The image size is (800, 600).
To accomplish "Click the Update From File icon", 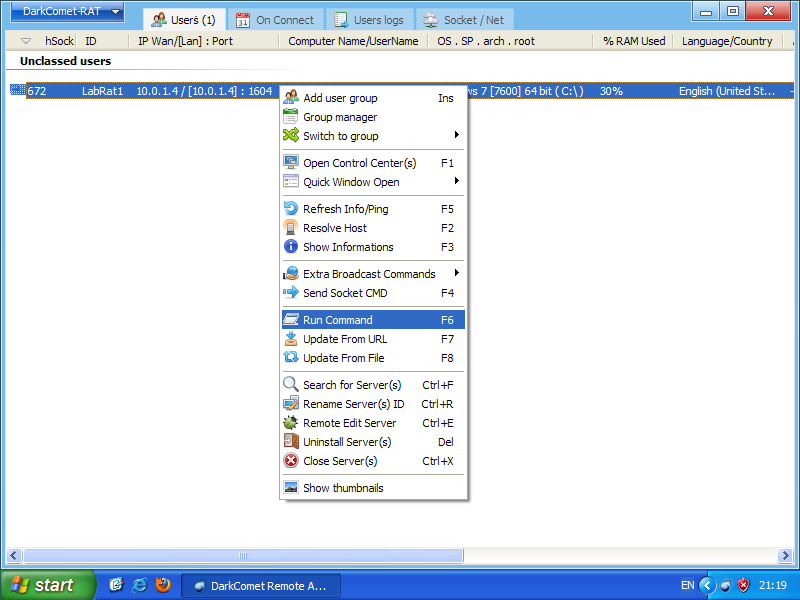I will (x=291, y=358).
